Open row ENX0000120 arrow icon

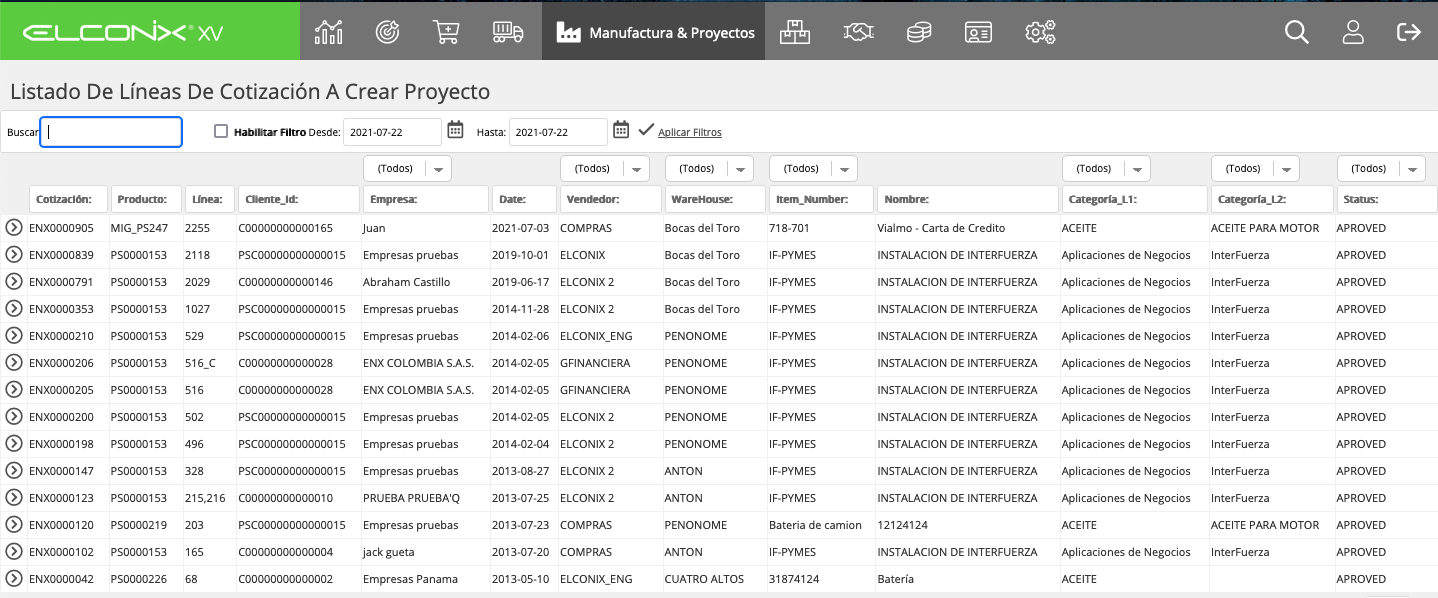(x=14, y=525)
